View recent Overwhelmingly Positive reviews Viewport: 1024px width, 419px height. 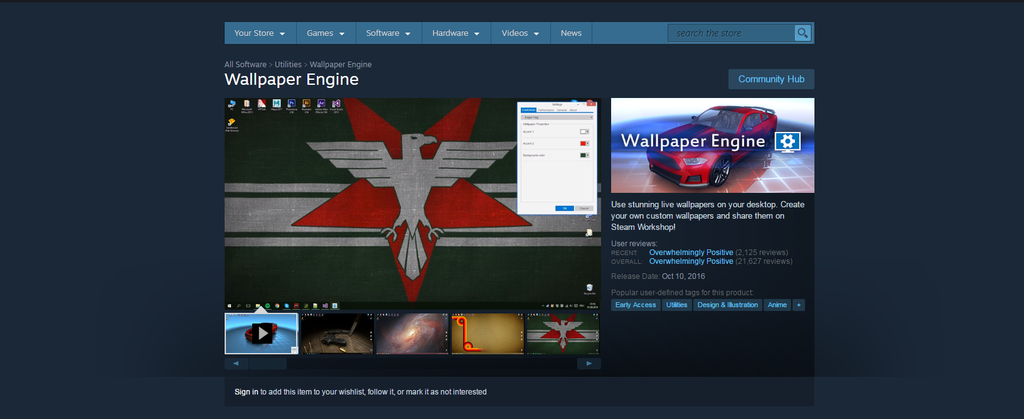(690, 252)
